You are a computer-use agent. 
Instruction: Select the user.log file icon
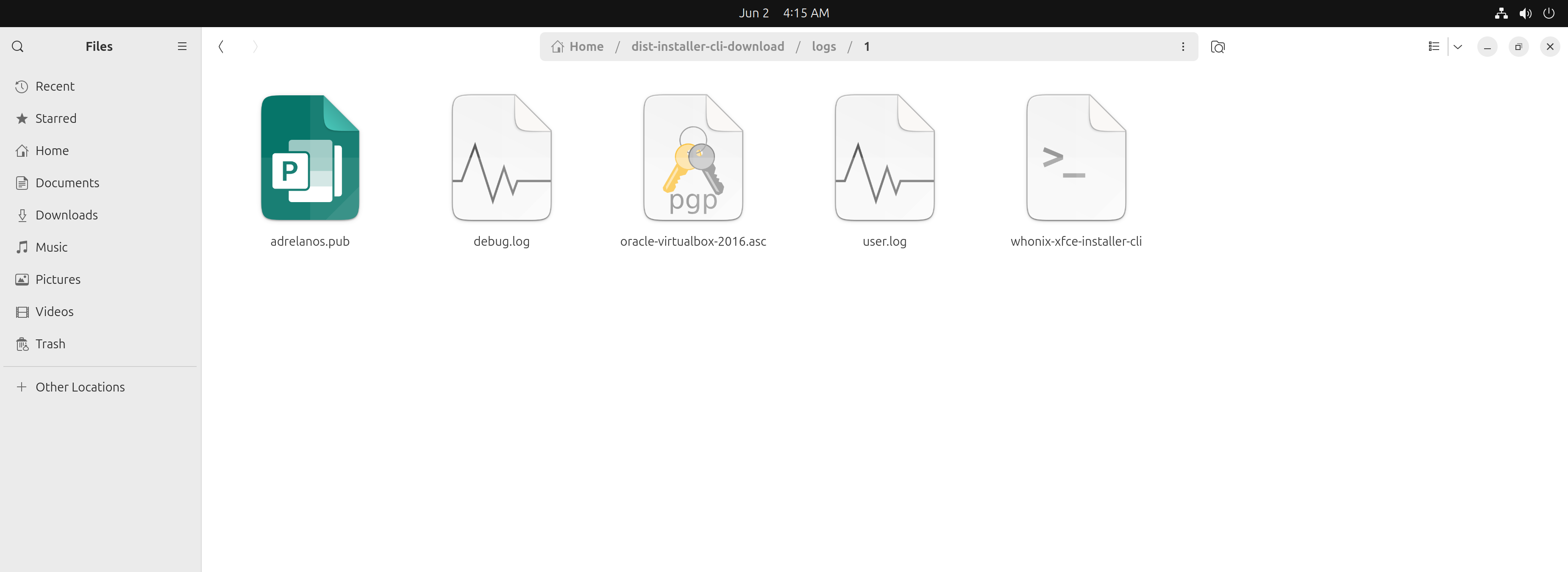[x=884, y=158]
